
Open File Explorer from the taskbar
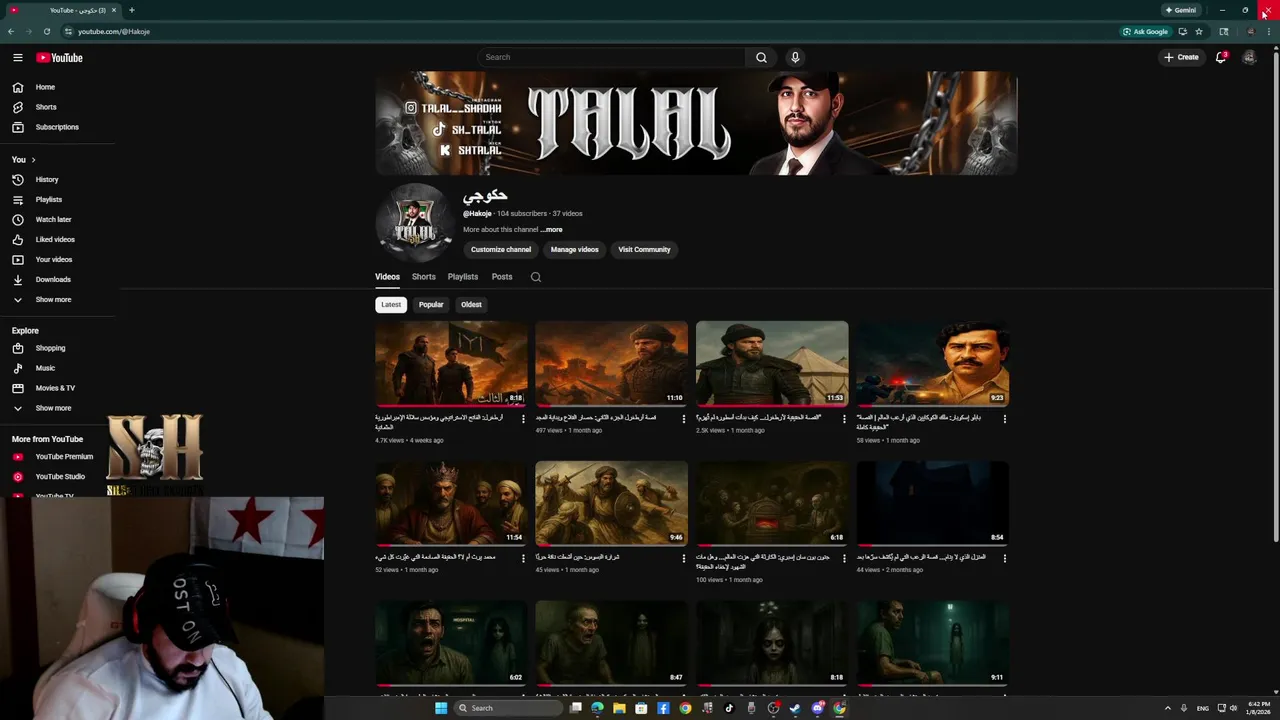[619, 708]
